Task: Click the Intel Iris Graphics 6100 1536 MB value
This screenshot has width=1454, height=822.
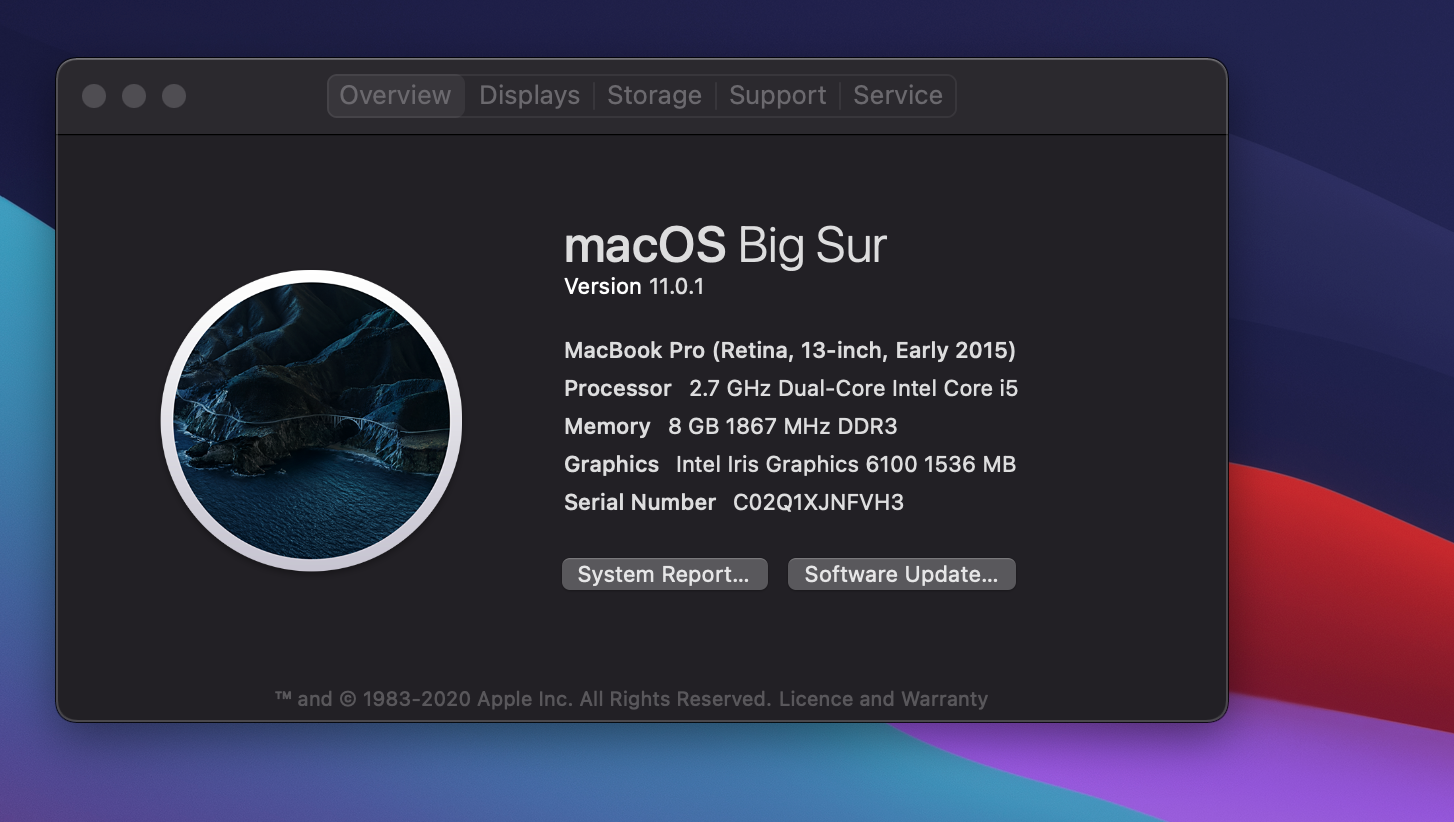Action: (846, 464)
